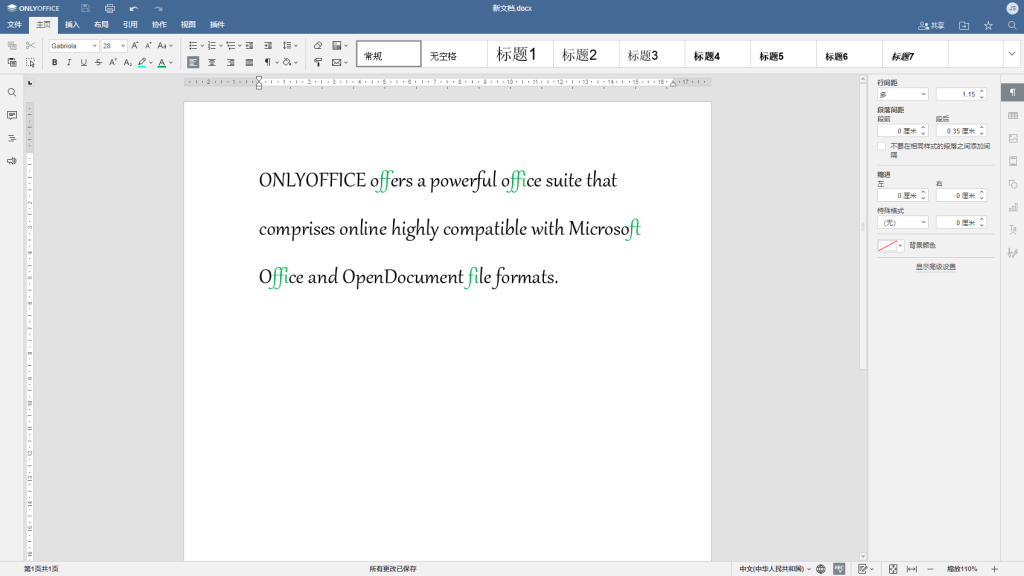
Task: Click the Print icon in the title bar
Action: pyautogui.click(x=110, y=8)
